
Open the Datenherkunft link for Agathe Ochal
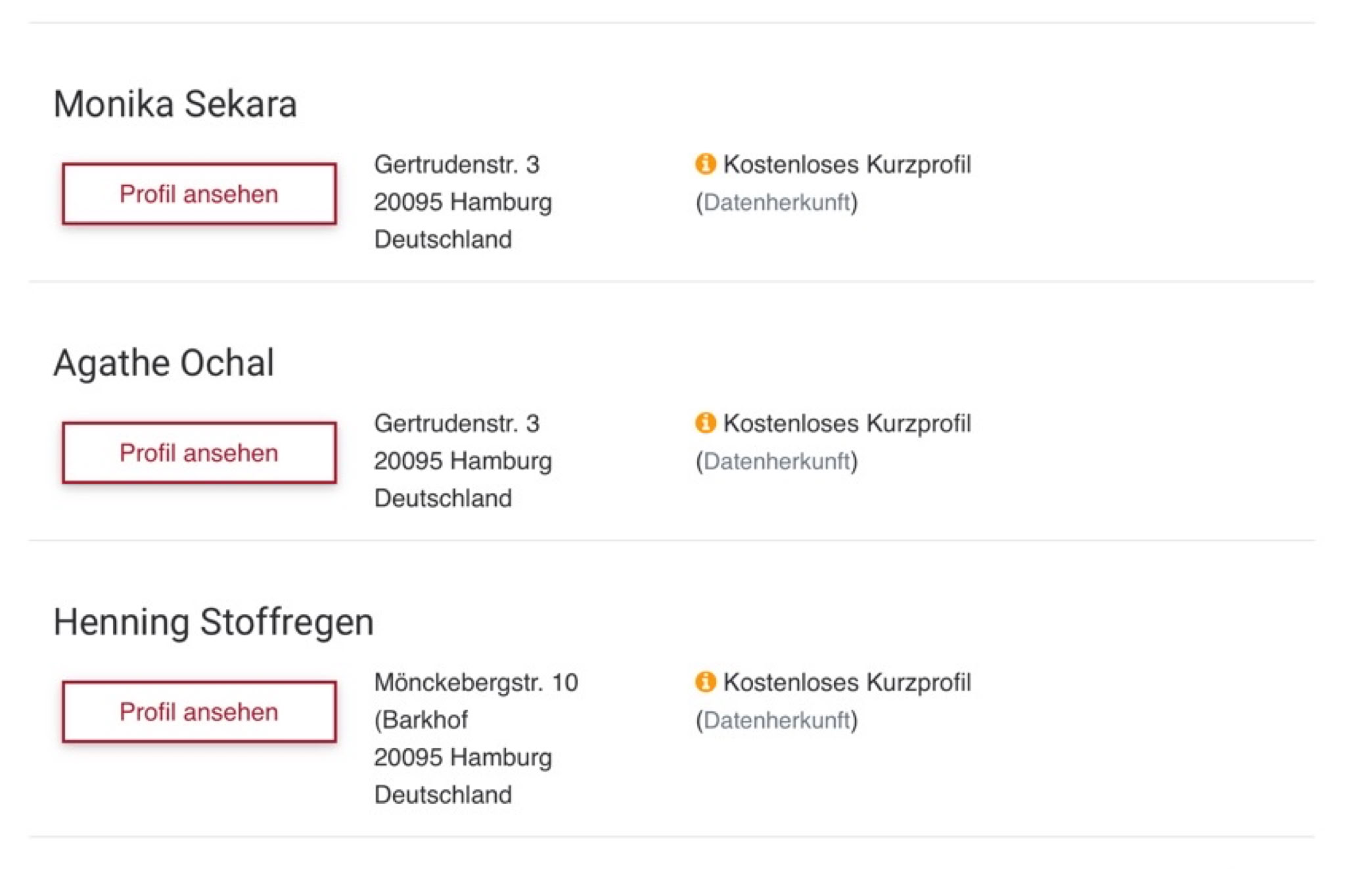click(777, 461)
